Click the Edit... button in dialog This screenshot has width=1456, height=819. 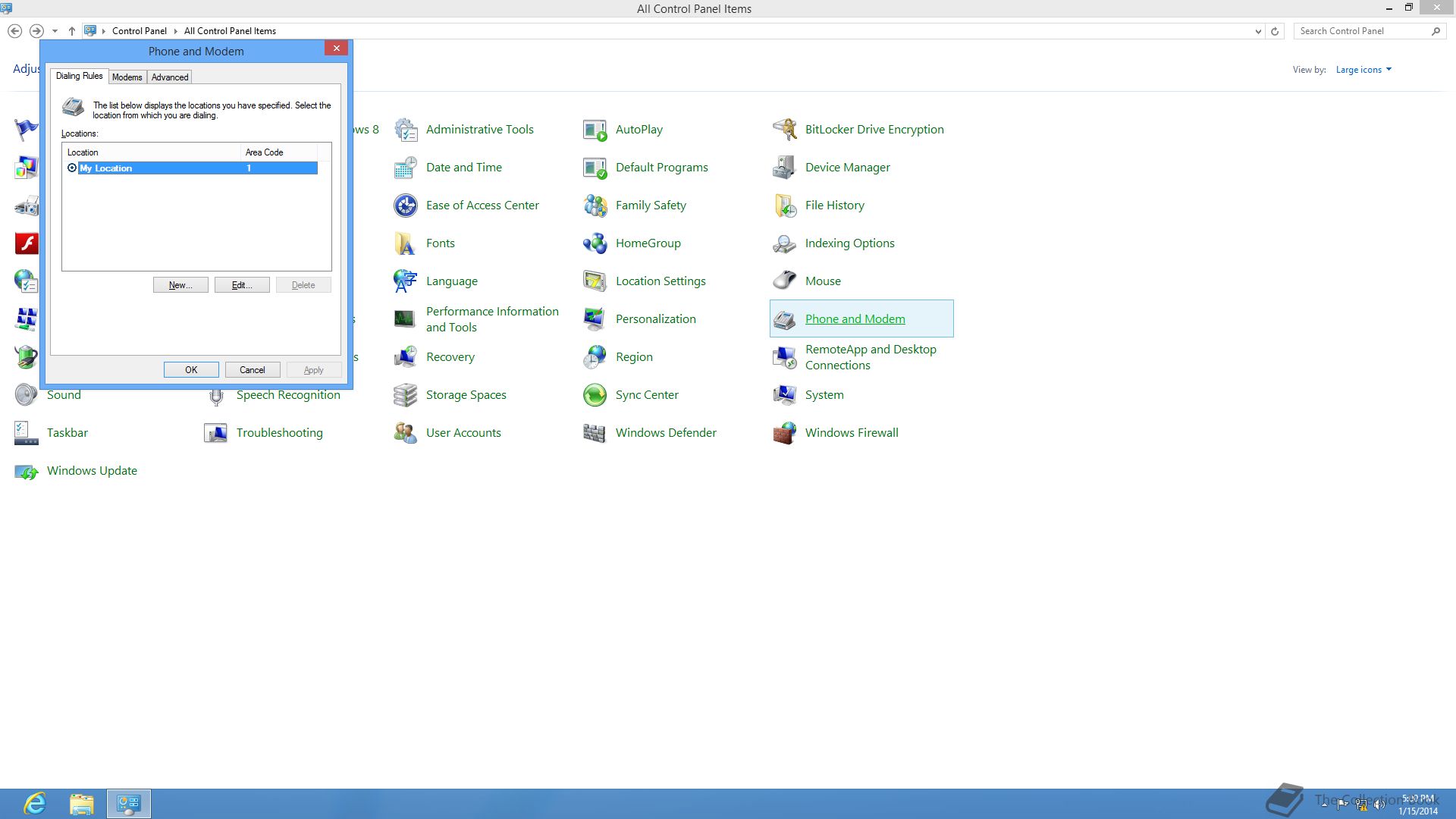click(x=242, y=285)
